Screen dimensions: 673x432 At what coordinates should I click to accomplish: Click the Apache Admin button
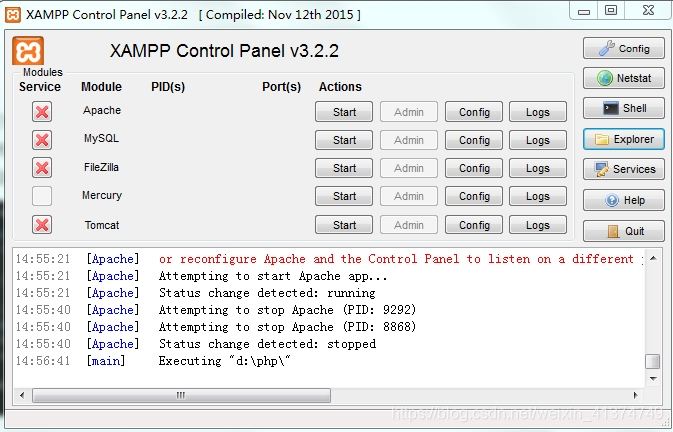tap(409, 112)
